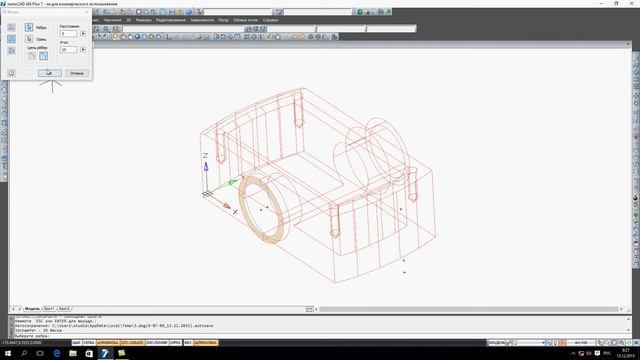Open Task View on the taskbar
Image resolution: width=640 pixels, height=360 pixels.
[40, 353]
